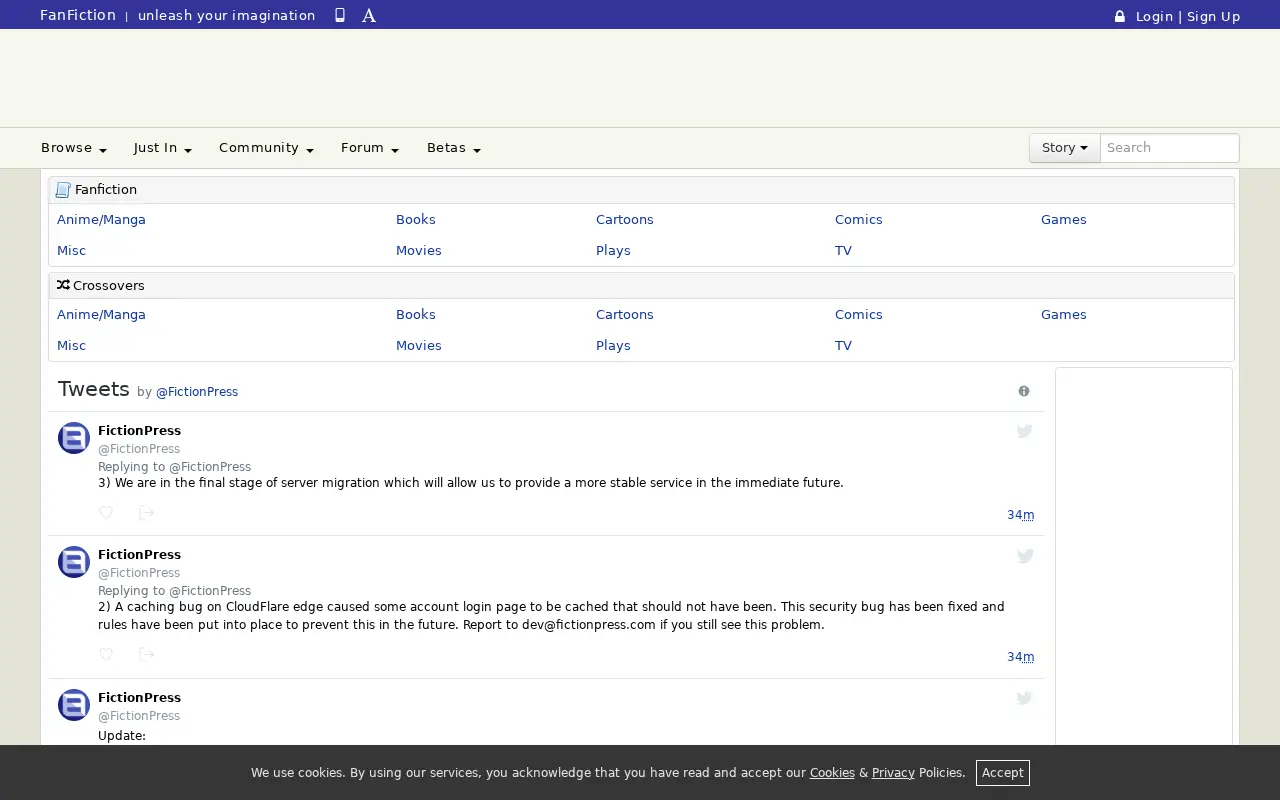Screen dimensions: 1280x800
Task: Expand the Forum dropdown menu
Action: (370, 148)
